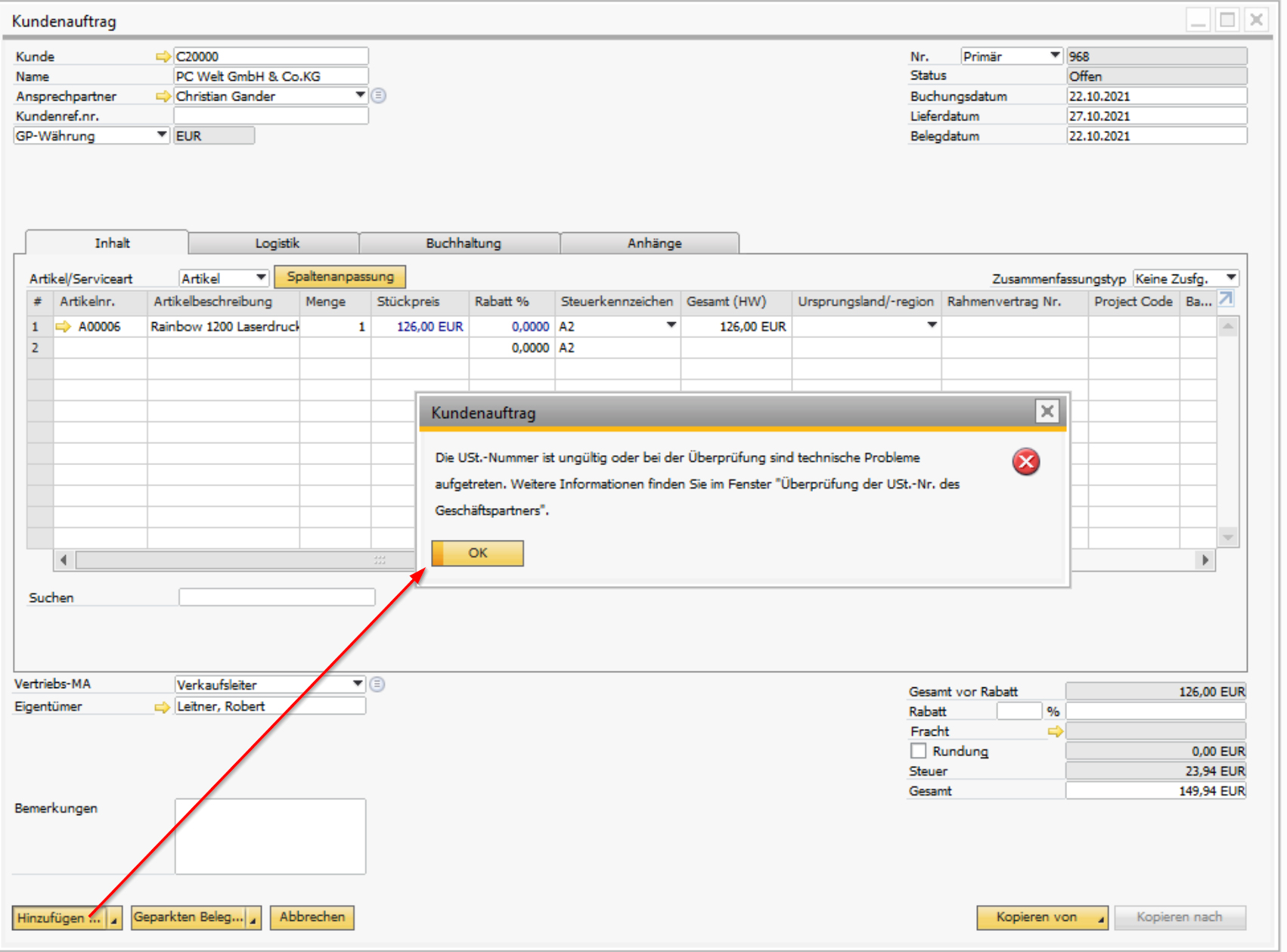Open the Nr. Primär series dropdown
The height and width of the screenshot is (952, 1287).
pos(1054,56)
